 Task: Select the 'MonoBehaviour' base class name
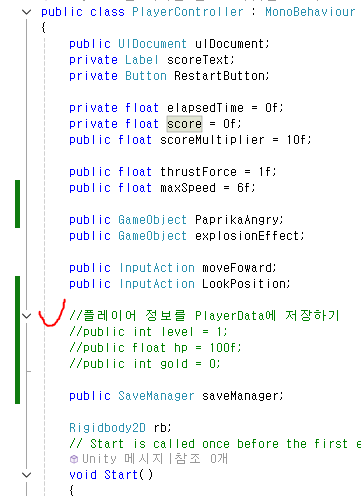point(310,12)
